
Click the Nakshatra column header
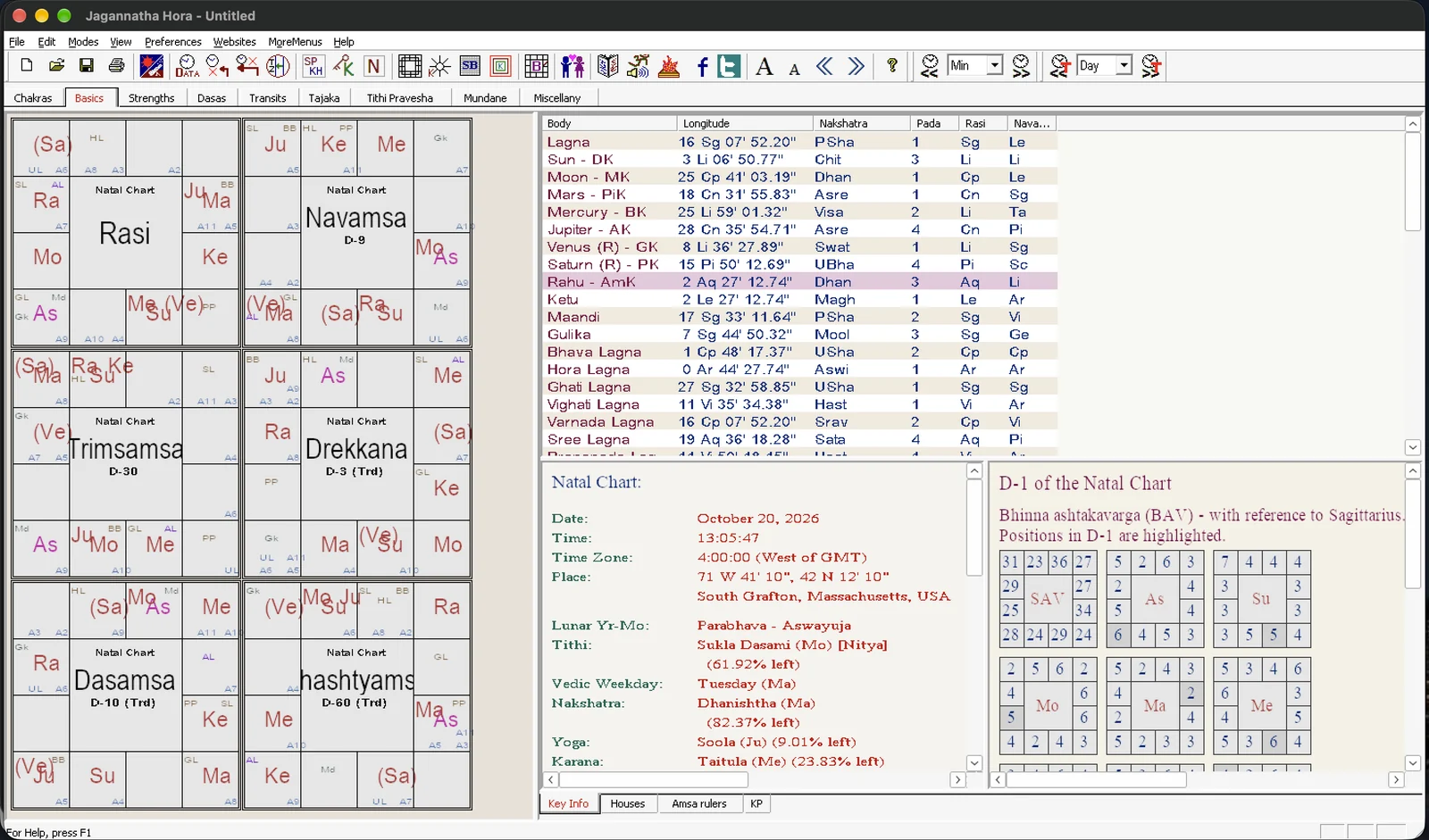pyautogui.click(x=860, y=123)
